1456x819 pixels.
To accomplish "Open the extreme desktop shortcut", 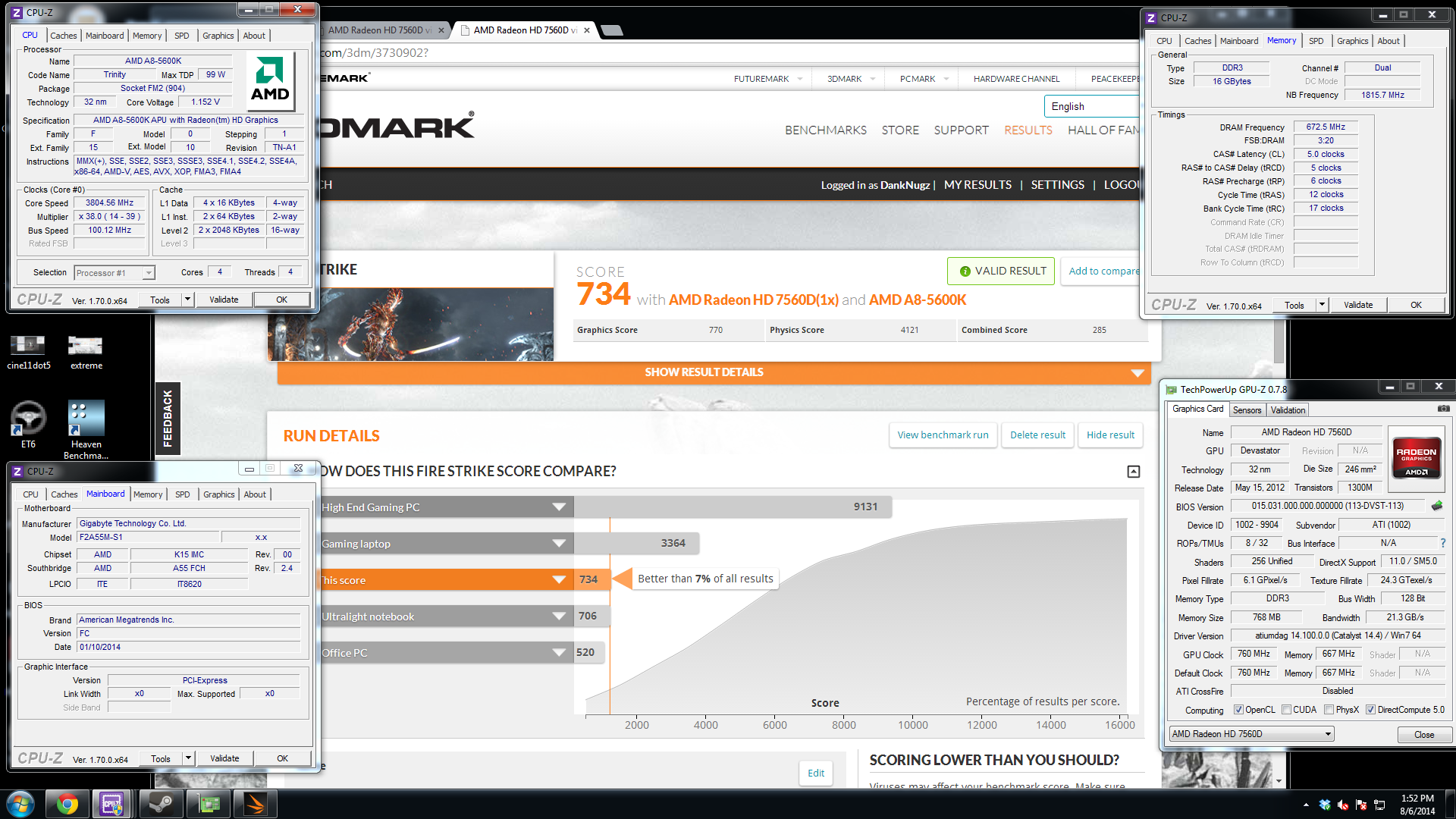I will (86, 352).
